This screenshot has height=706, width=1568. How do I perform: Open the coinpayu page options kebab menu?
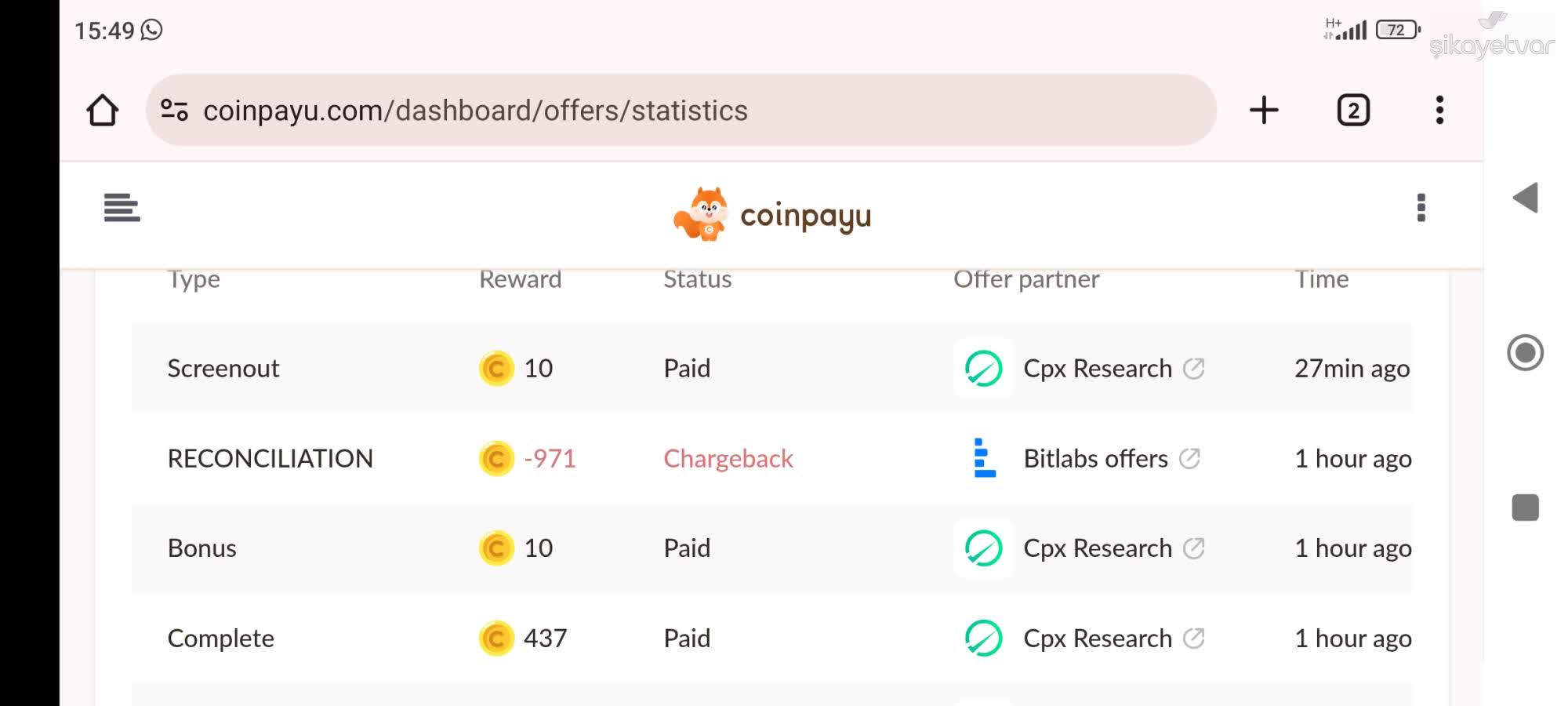pyautogui.click(x=1421, y=209)
